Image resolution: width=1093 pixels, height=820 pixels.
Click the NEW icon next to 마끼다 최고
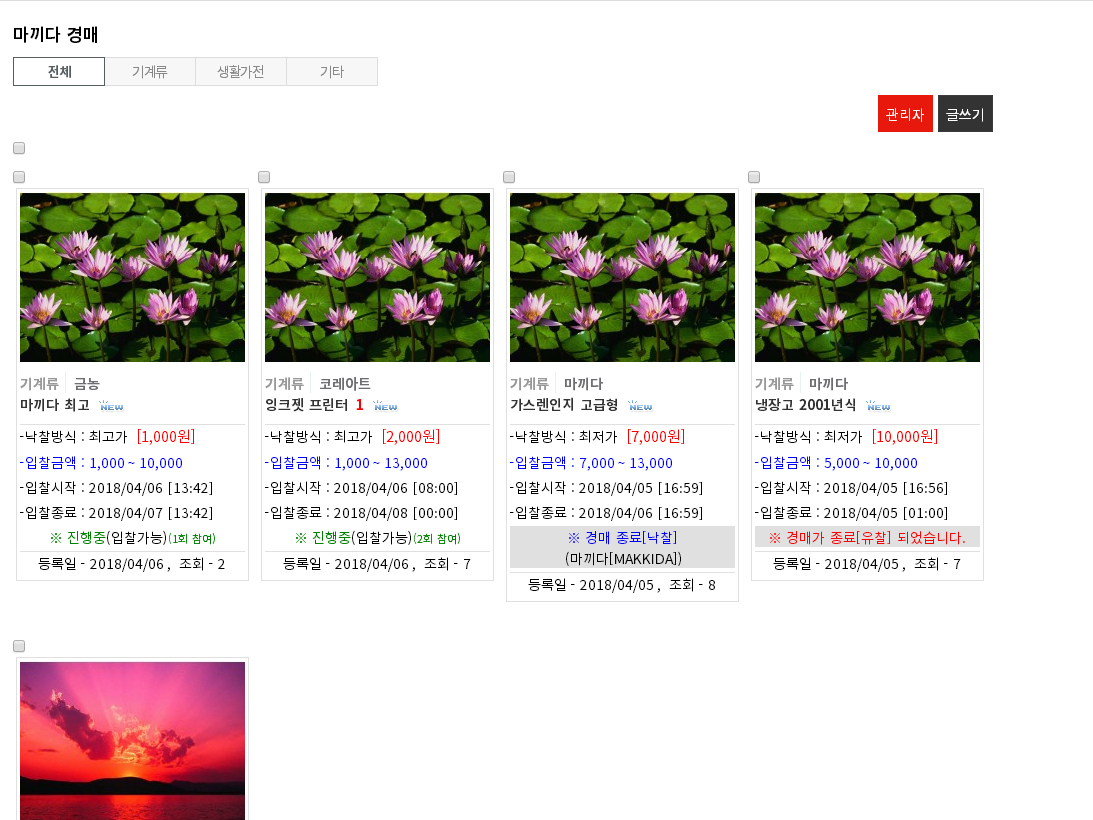(111, 406)
